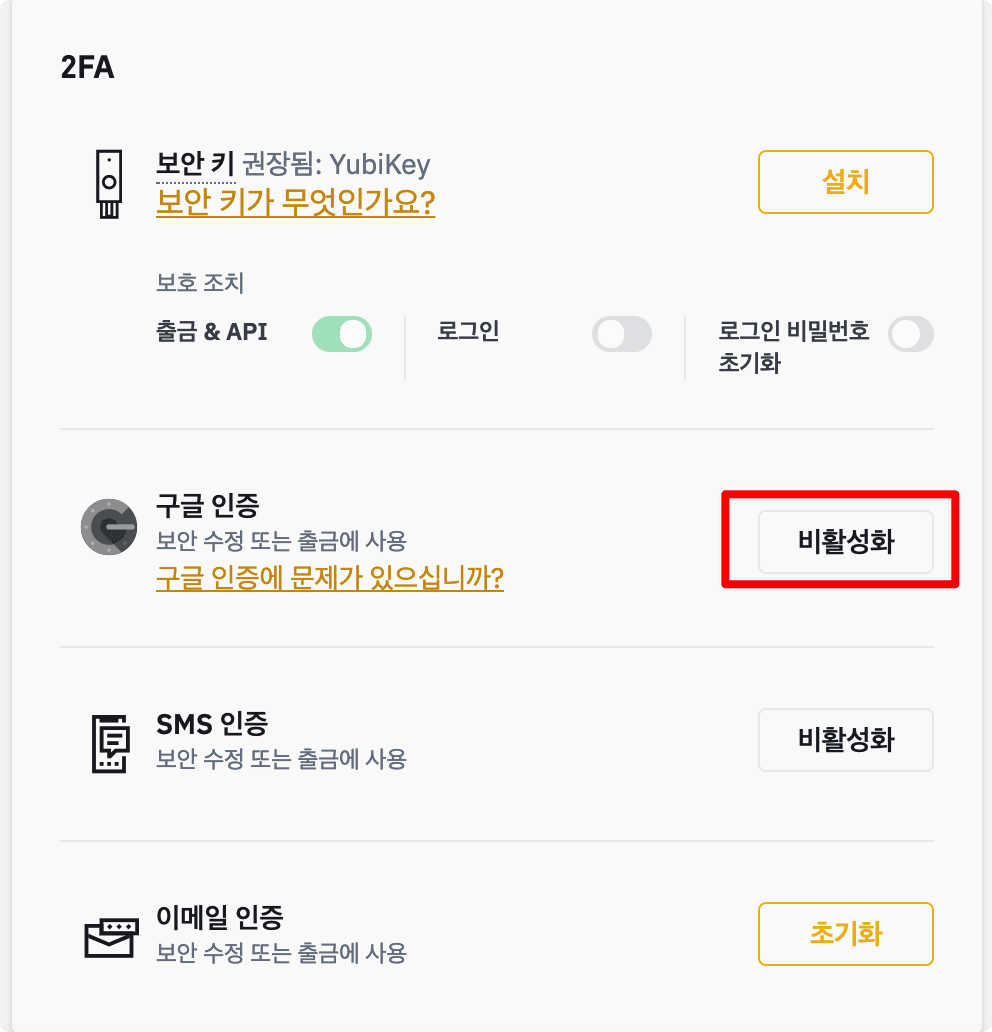Click the 설치 button for security key

pos(845,182)
